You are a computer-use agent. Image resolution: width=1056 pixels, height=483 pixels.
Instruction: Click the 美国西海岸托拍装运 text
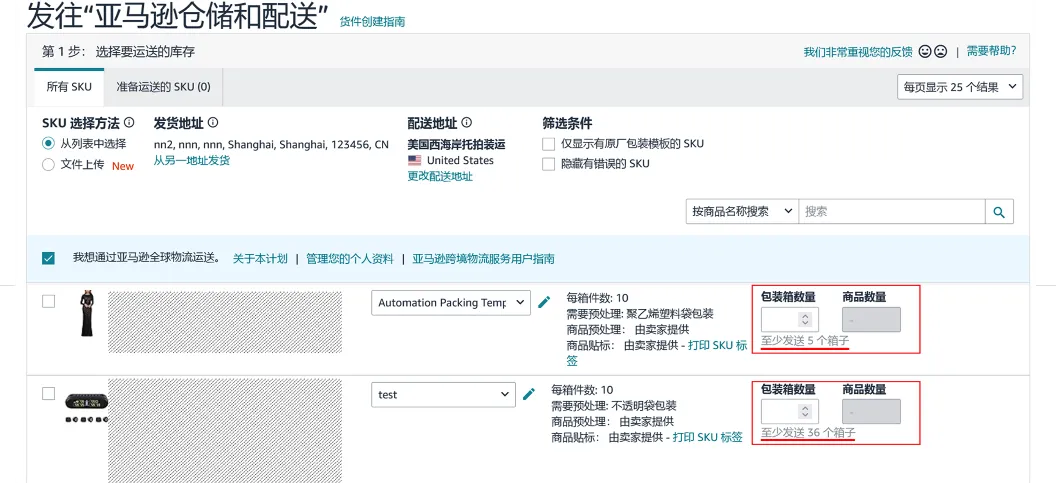tap(456, 144)
